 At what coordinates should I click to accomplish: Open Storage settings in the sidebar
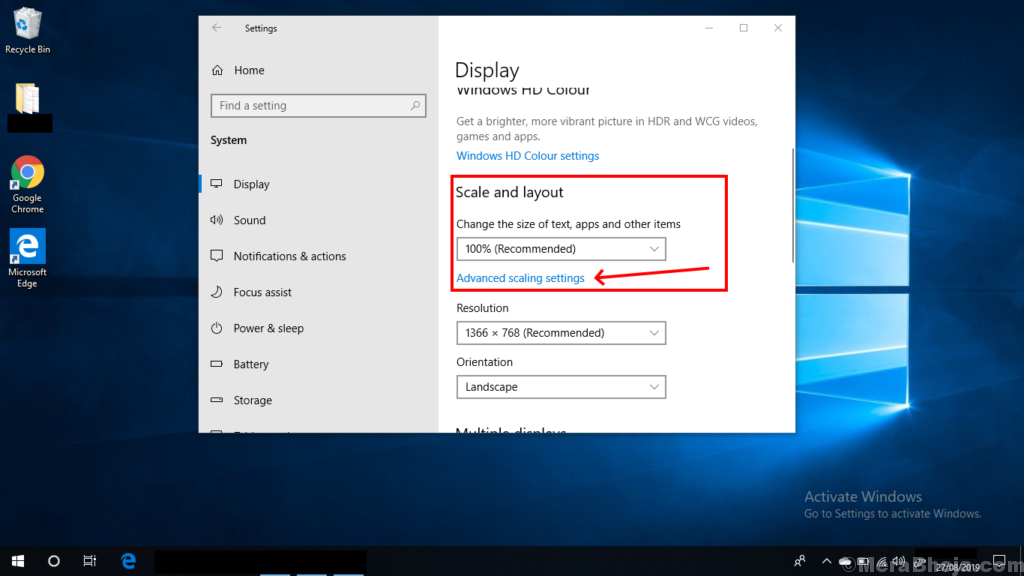pyautogui.click(x=218, y=400)
